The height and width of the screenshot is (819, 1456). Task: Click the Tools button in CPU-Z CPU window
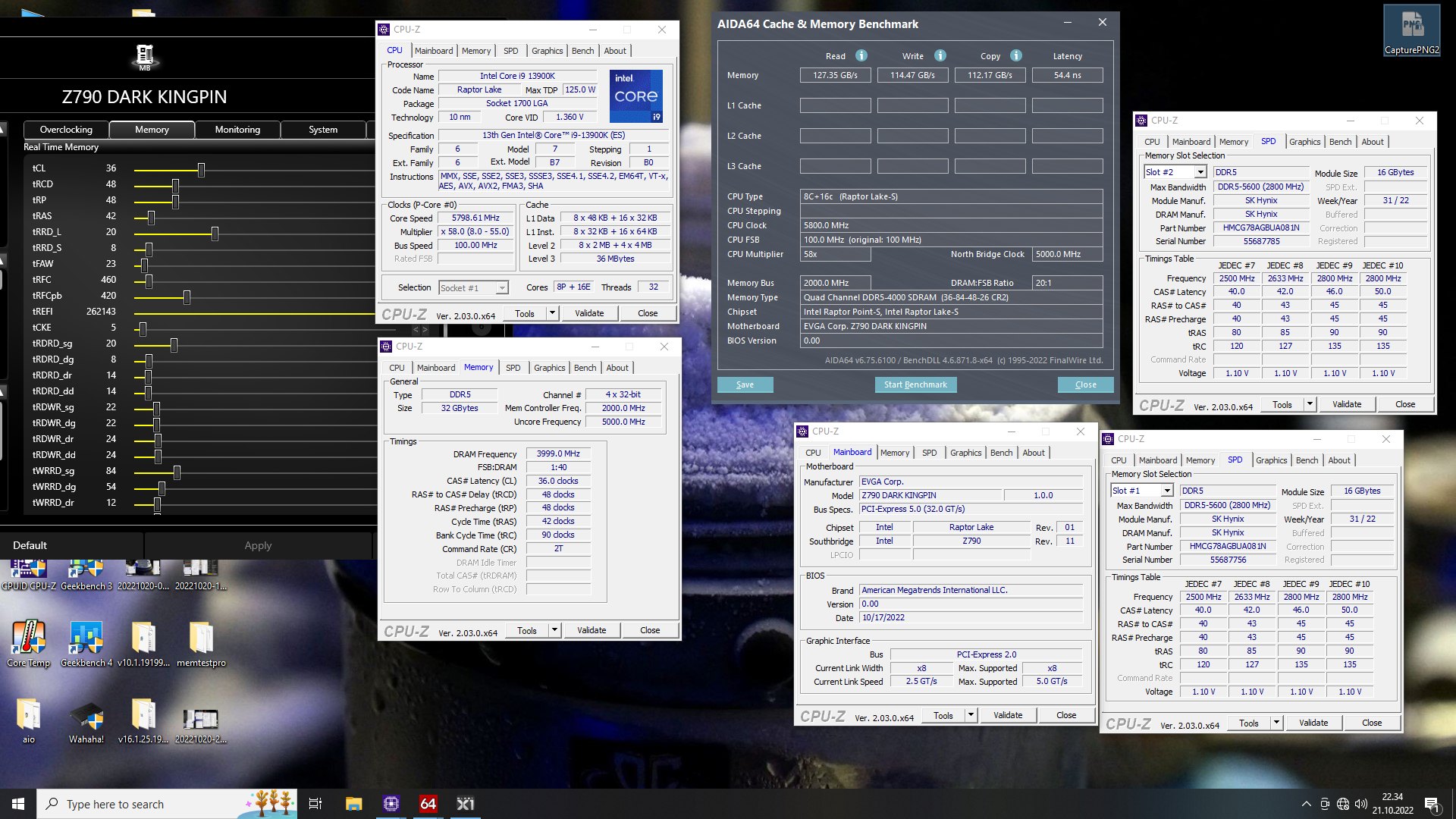tap(525, 313)
